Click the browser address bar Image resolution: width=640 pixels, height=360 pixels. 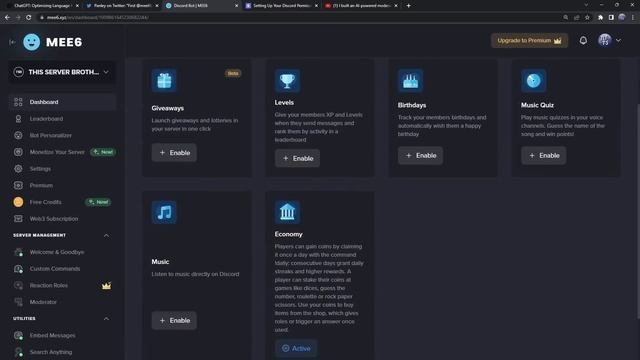(x=300, y=18)
